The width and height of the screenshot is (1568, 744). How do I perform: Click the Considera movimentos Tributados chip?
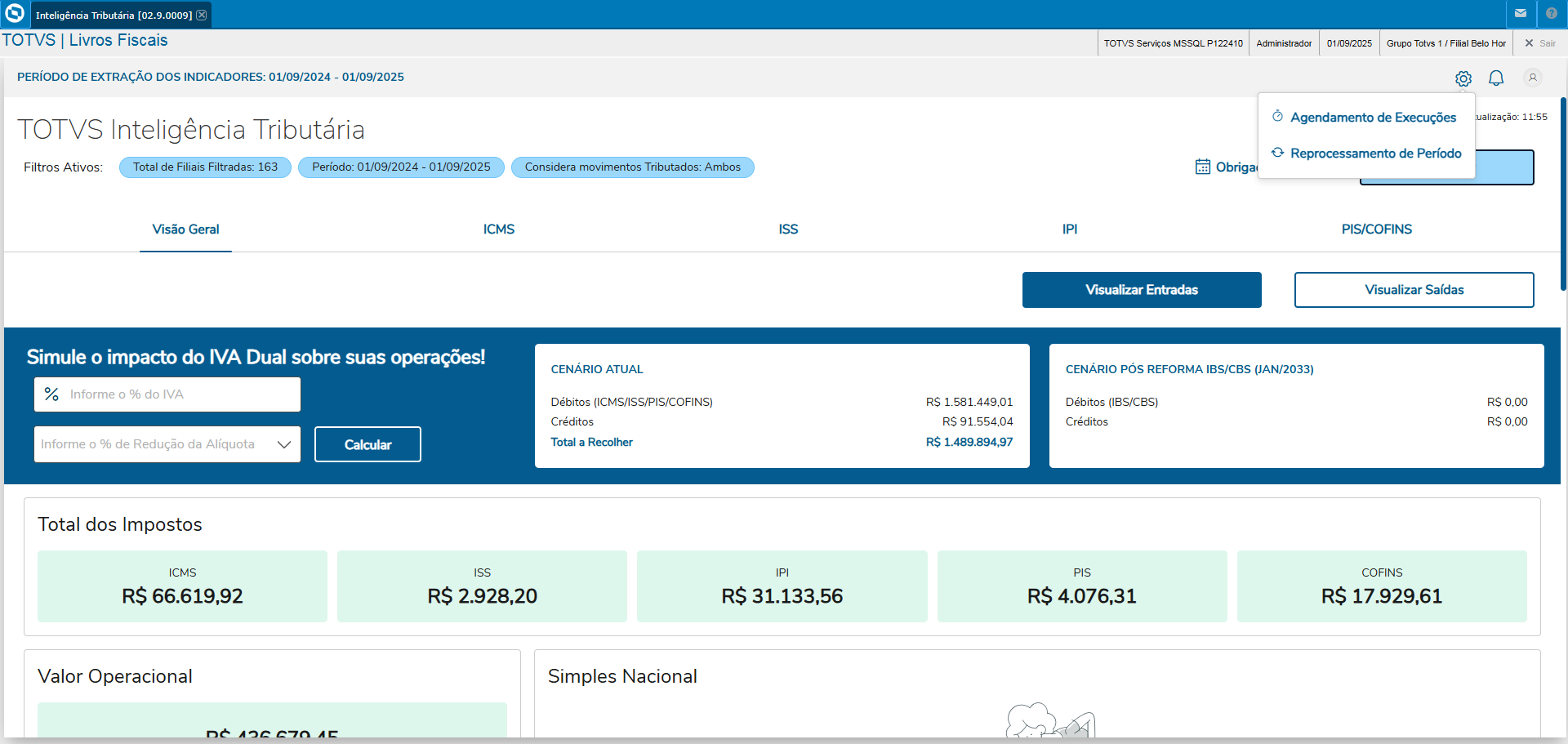coord(633,167)
